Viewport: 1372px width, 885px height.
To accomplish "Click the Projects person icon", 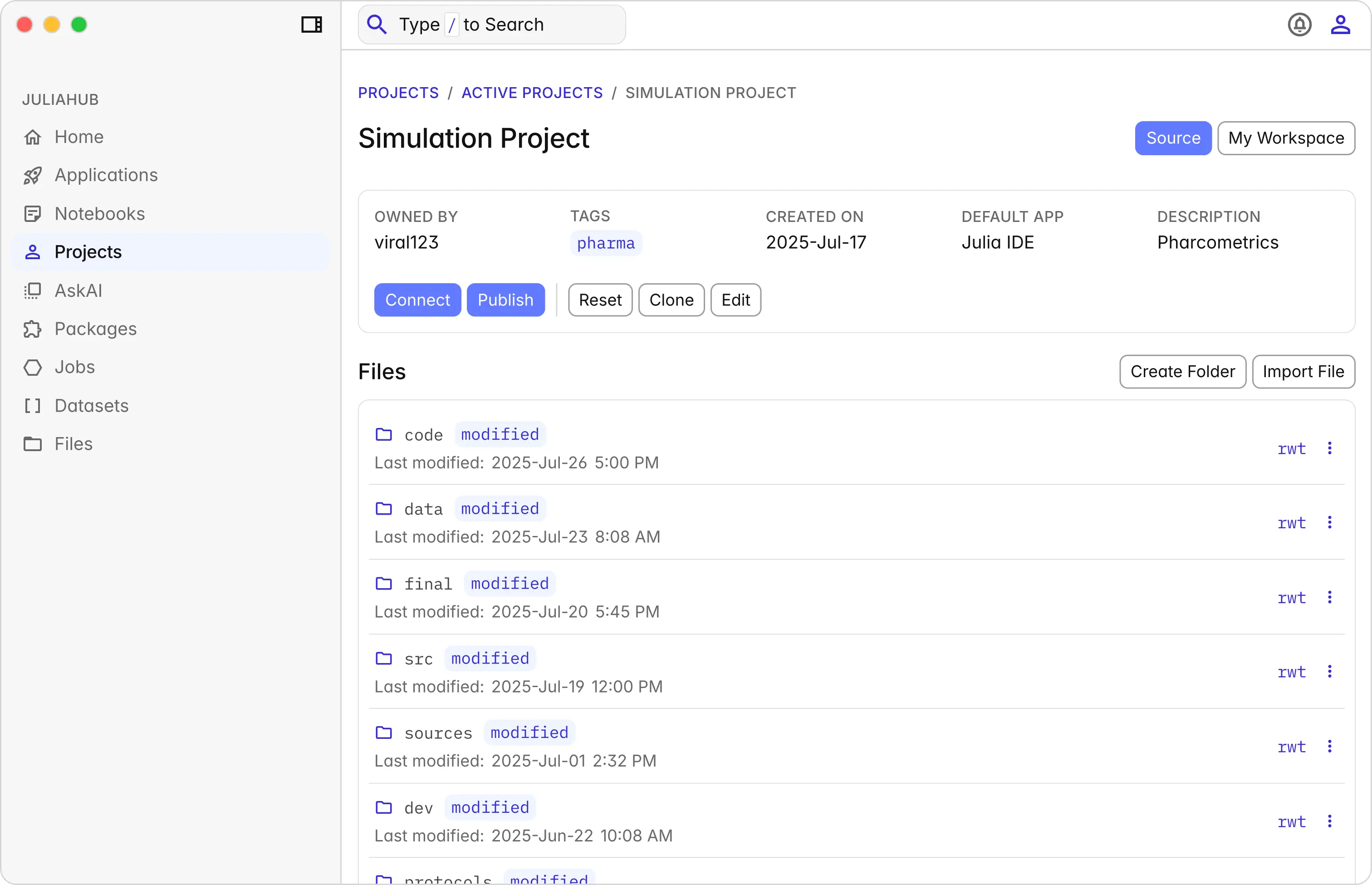I will tap(33, 252).
